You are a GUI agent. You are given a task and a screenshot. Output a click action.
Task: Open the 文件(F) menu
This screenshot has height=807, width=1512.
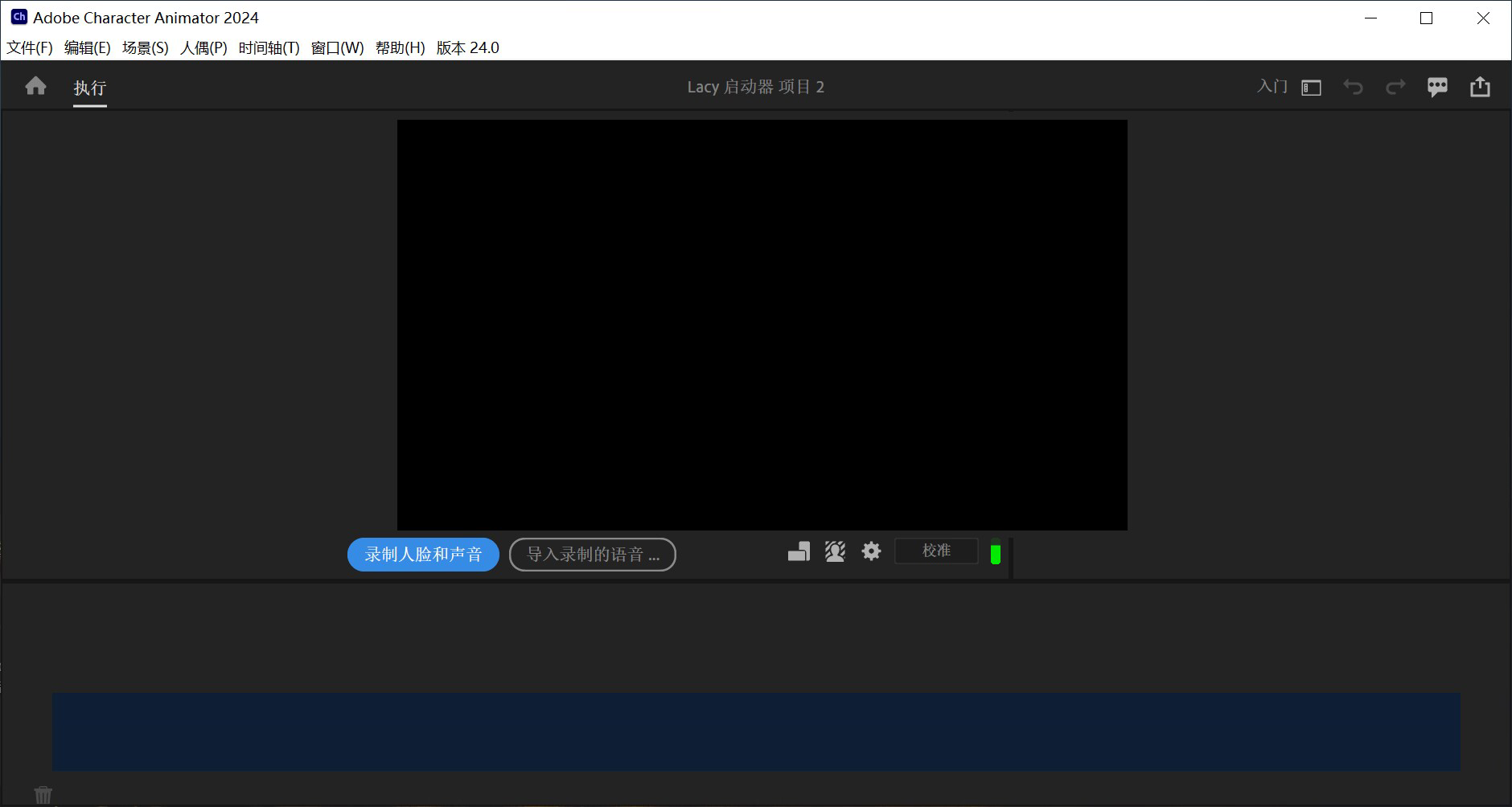click(x=30, y=47)
